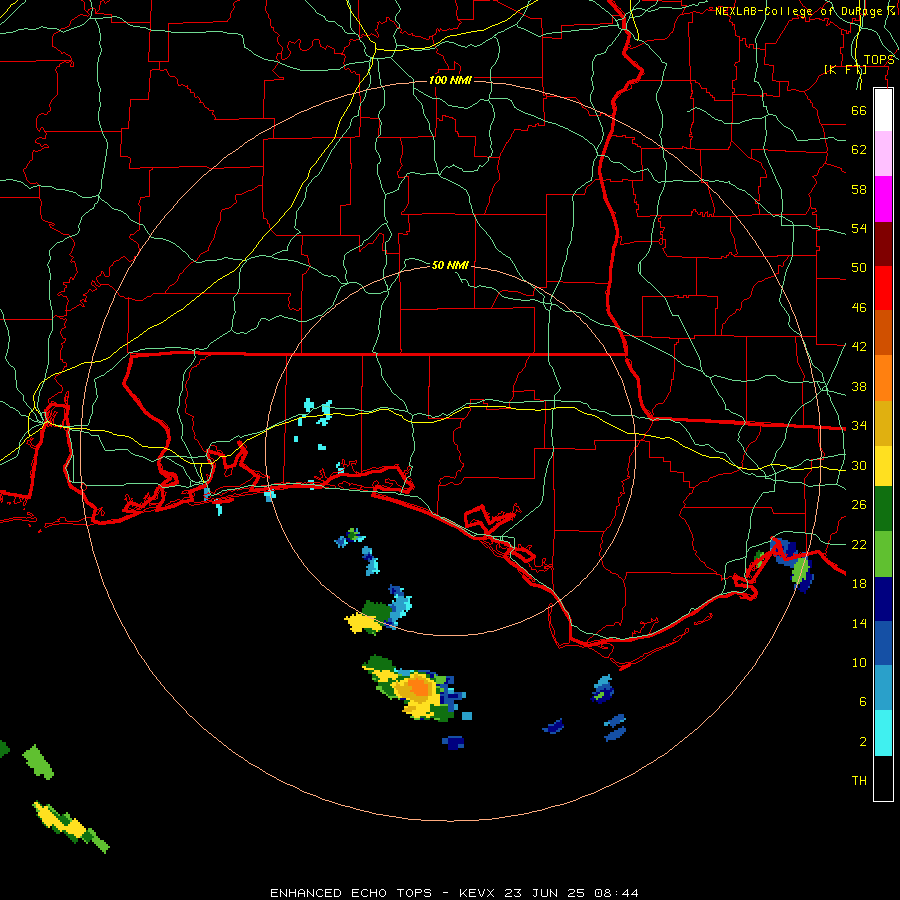900x900 pixels.
Task: Pick the dark red maroon legend swatch
Action: (x=883, y=244)
